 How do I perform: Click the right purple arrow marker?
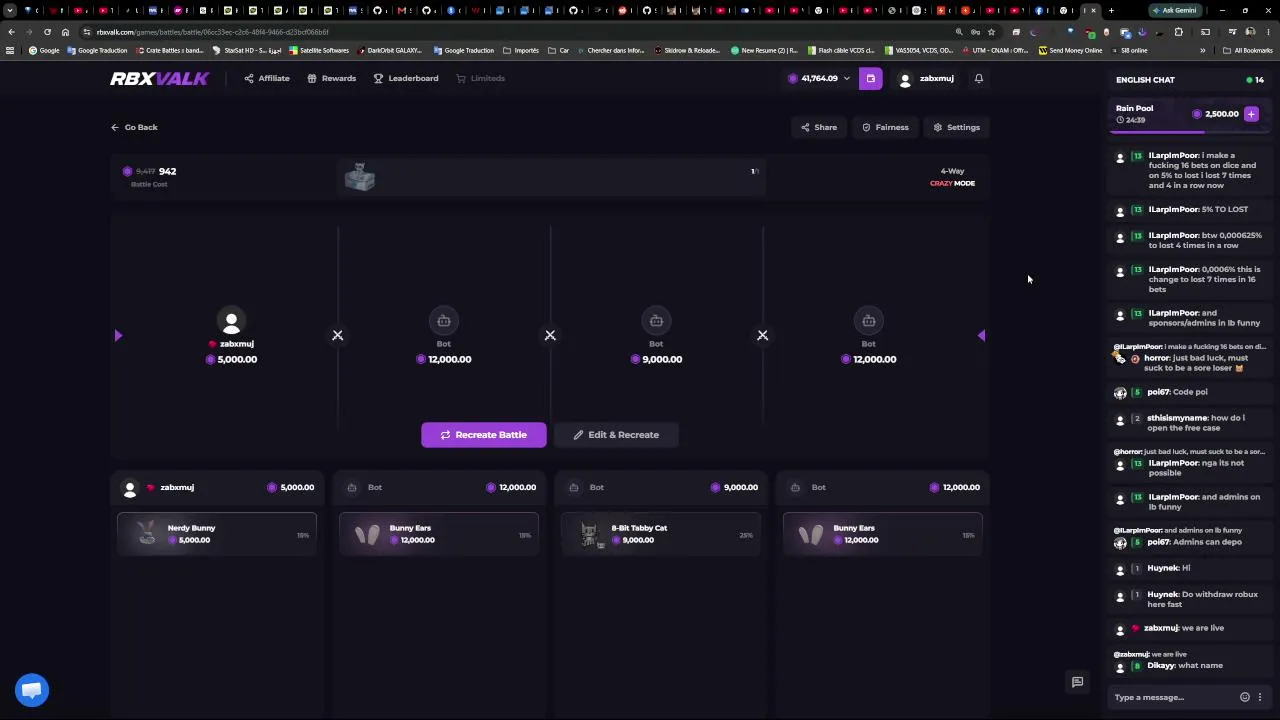click(981, 336)
